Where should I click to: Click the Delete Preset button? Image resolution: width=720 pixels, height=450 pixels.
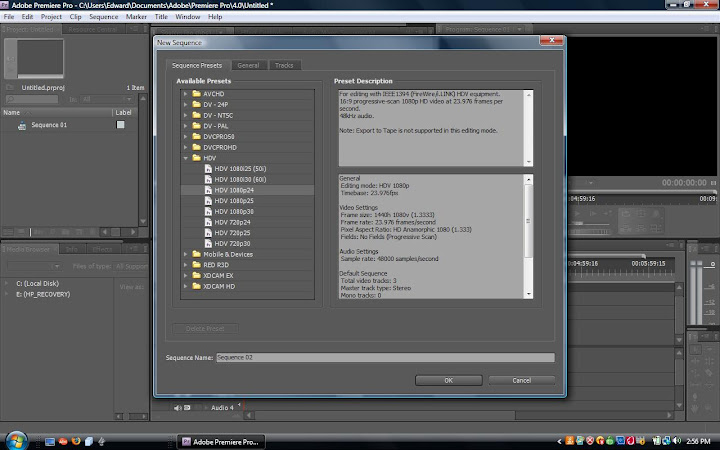click(205, 328)
